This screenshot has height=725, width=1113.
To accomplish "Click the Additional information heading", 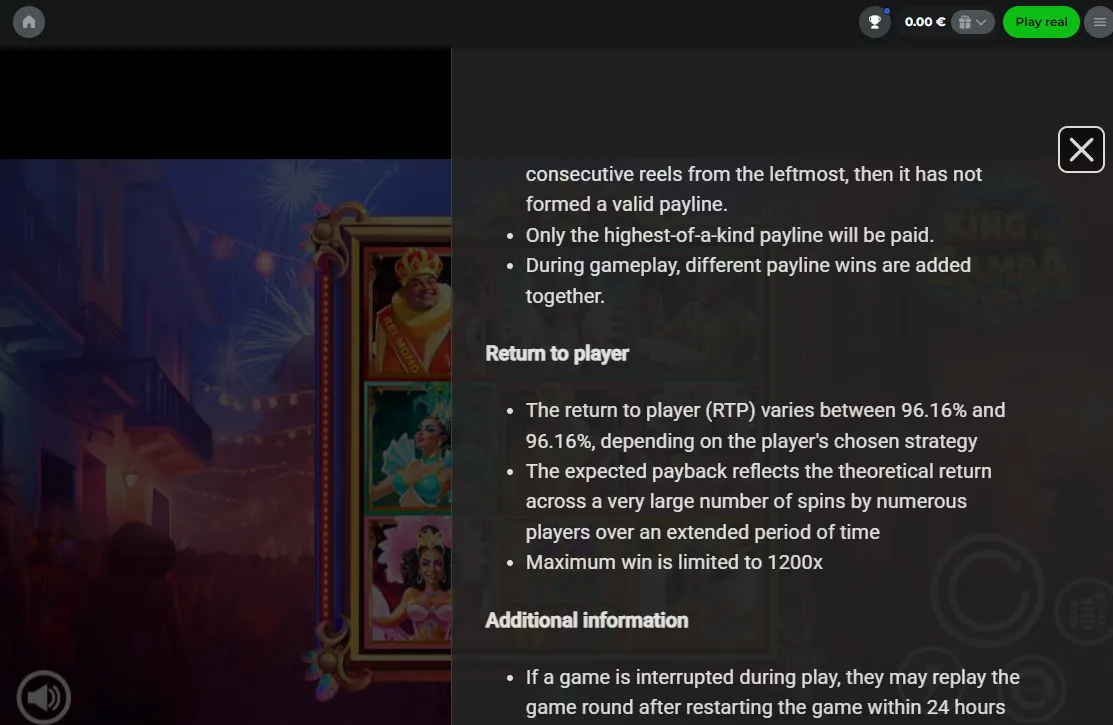I will pyautogui.click(x=586, y=621).
